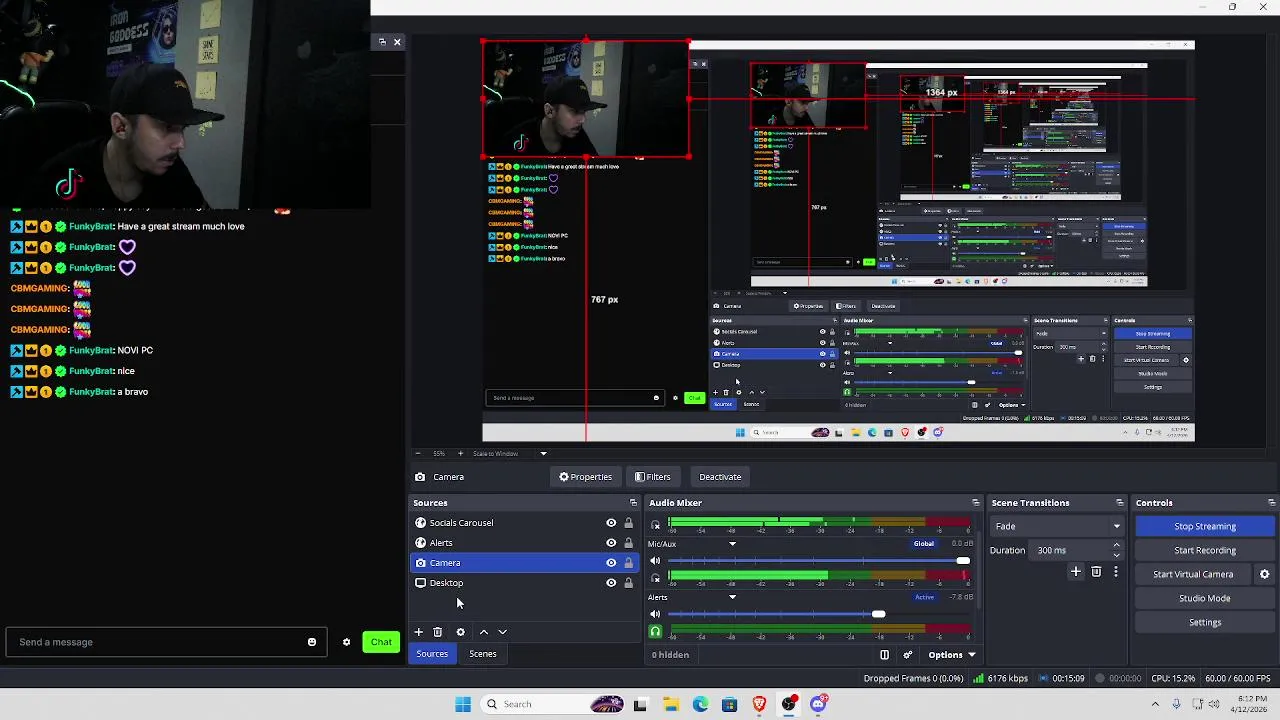This screenshot has height=720, width=1280.
Task: Deactivate the Camera source
Action: click(720, 477)
